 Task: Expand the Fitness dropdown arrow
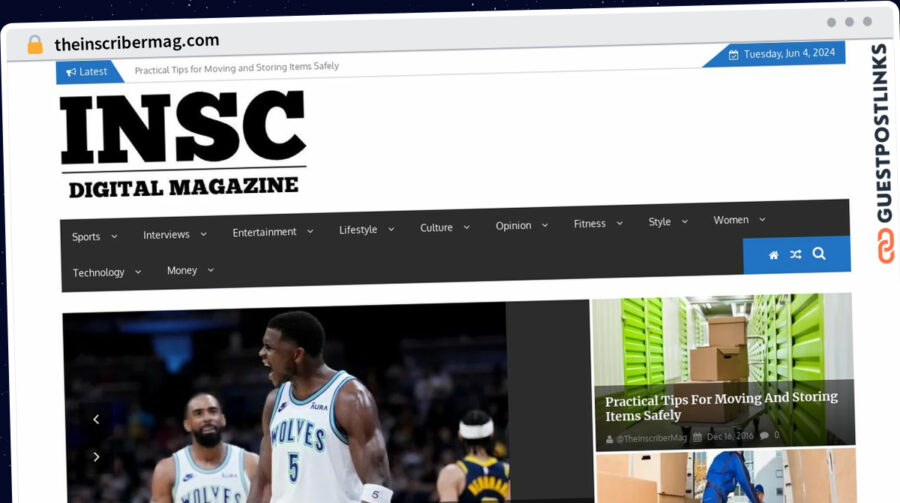(x=619, y=223)
